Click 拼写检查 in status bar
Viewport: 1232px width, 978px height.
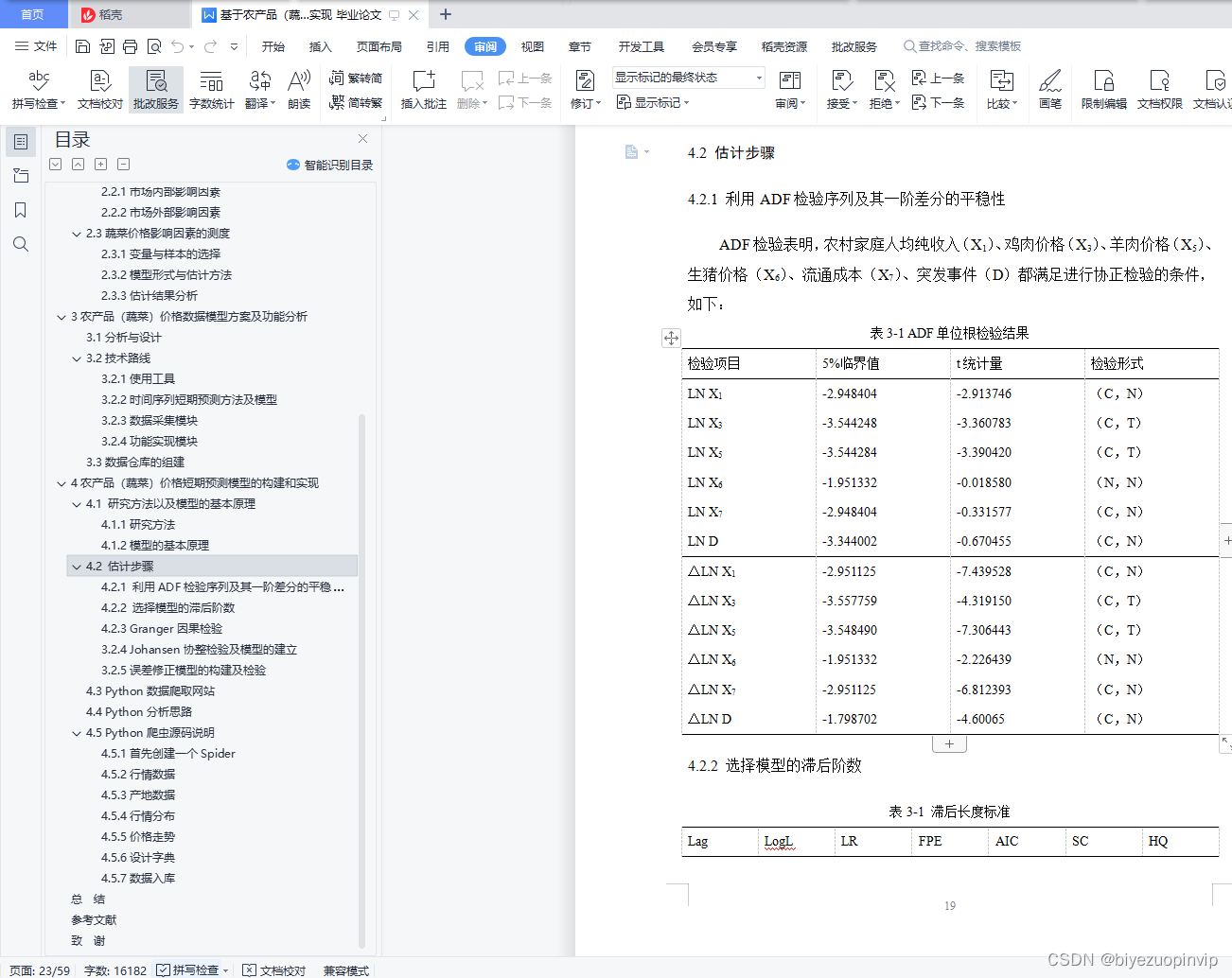(193, 969)
